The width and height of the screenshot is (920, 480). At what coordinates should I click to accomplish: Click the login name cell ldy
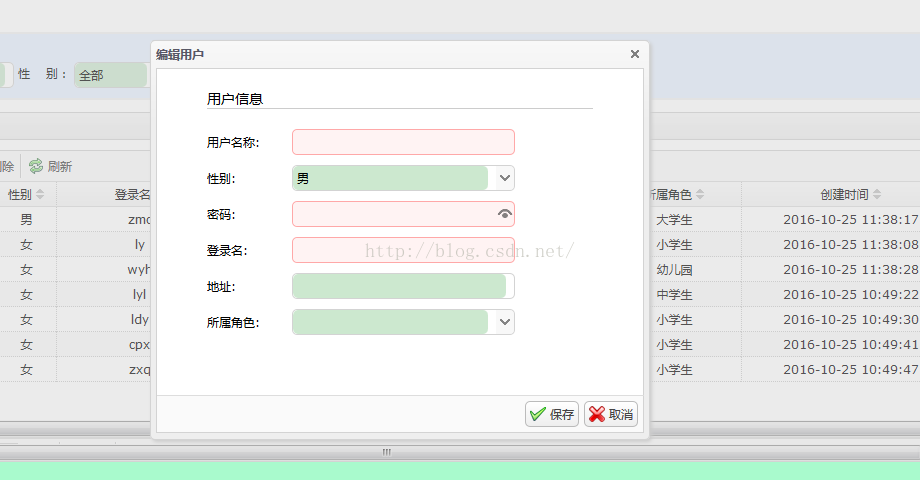click(140, 320)
